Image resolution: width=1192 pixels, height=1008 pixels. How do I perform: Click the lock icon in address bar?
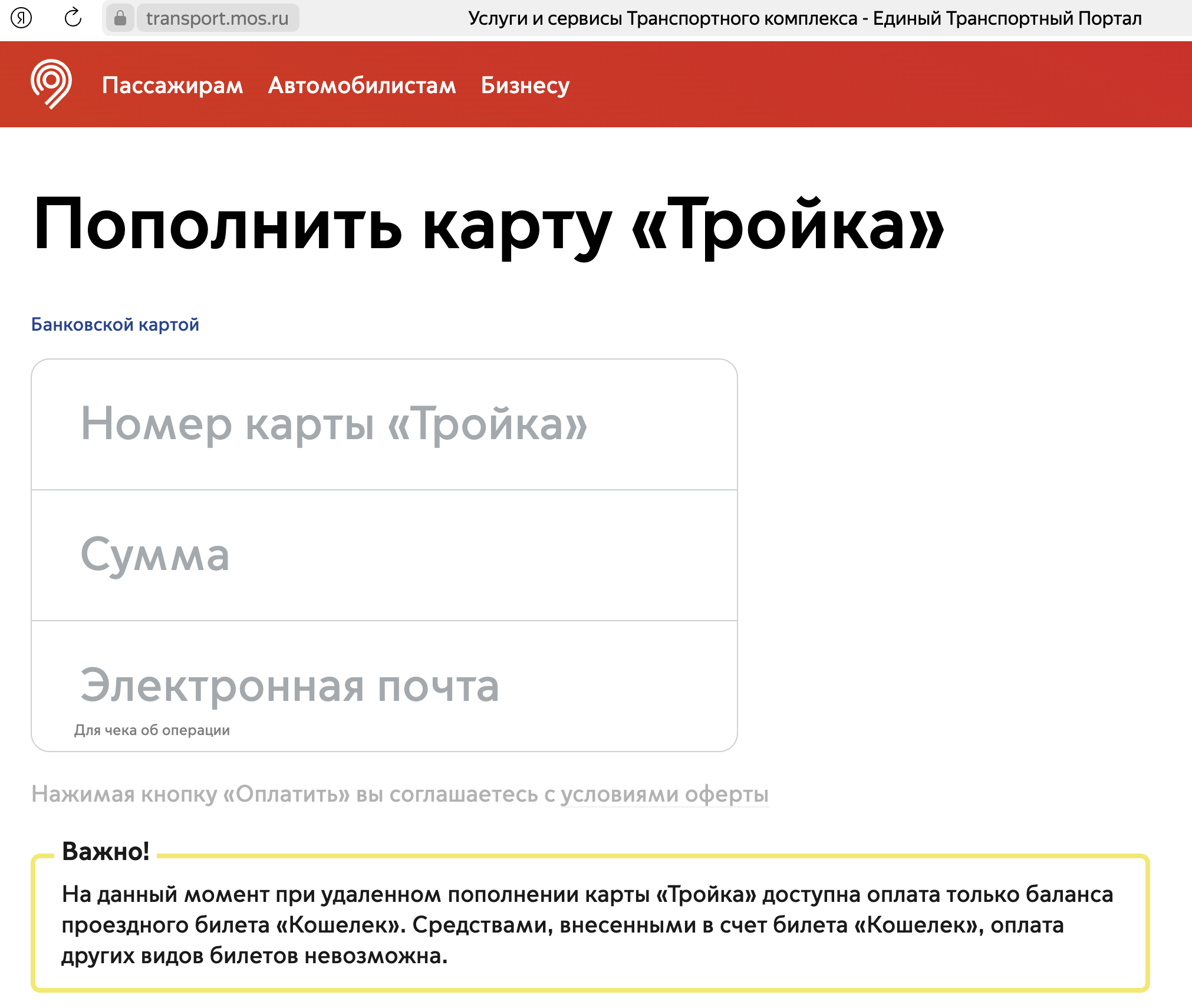click(x=120, y=18)
